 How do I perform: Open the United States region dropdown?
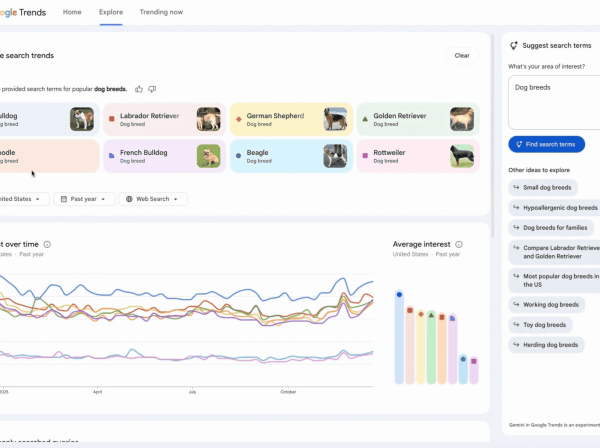coord(22,199)
